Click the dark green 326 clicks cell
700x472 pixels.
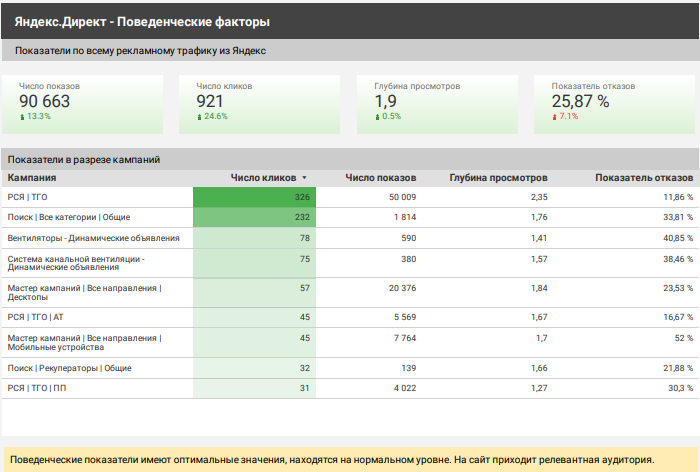255,198
